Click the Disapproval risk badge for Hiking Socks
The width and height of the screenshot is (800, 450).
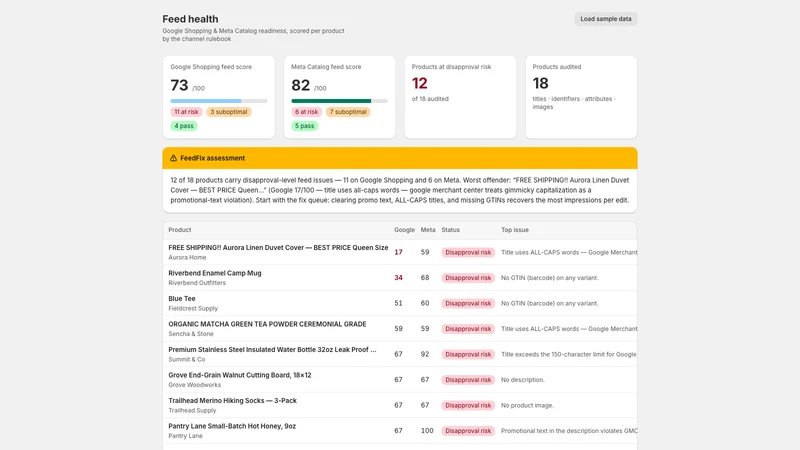[468, 406]
